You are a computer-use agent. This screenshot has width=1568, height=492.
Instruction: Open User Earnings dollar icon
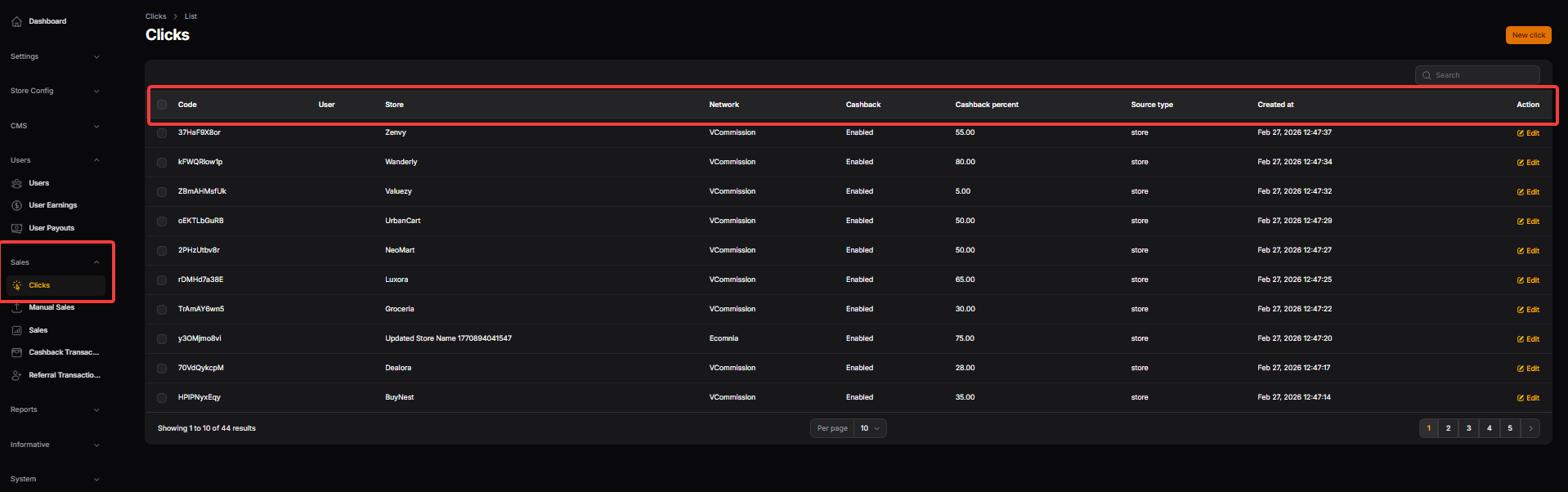16,205
